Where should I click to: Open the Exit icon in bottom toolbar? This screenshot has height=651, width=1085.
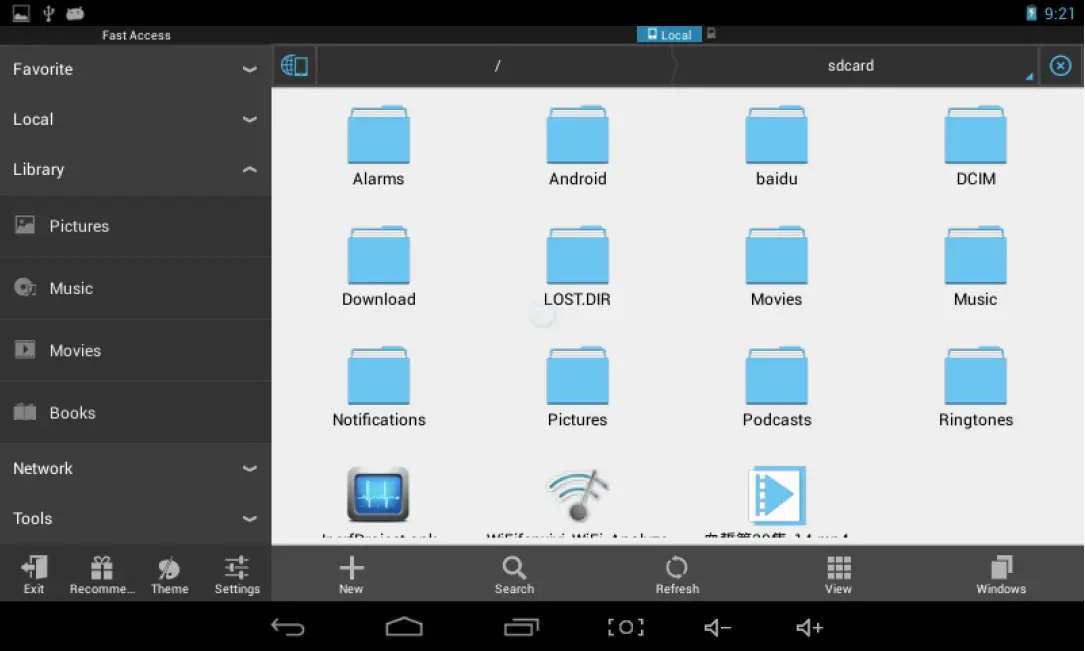pos(33,573)
